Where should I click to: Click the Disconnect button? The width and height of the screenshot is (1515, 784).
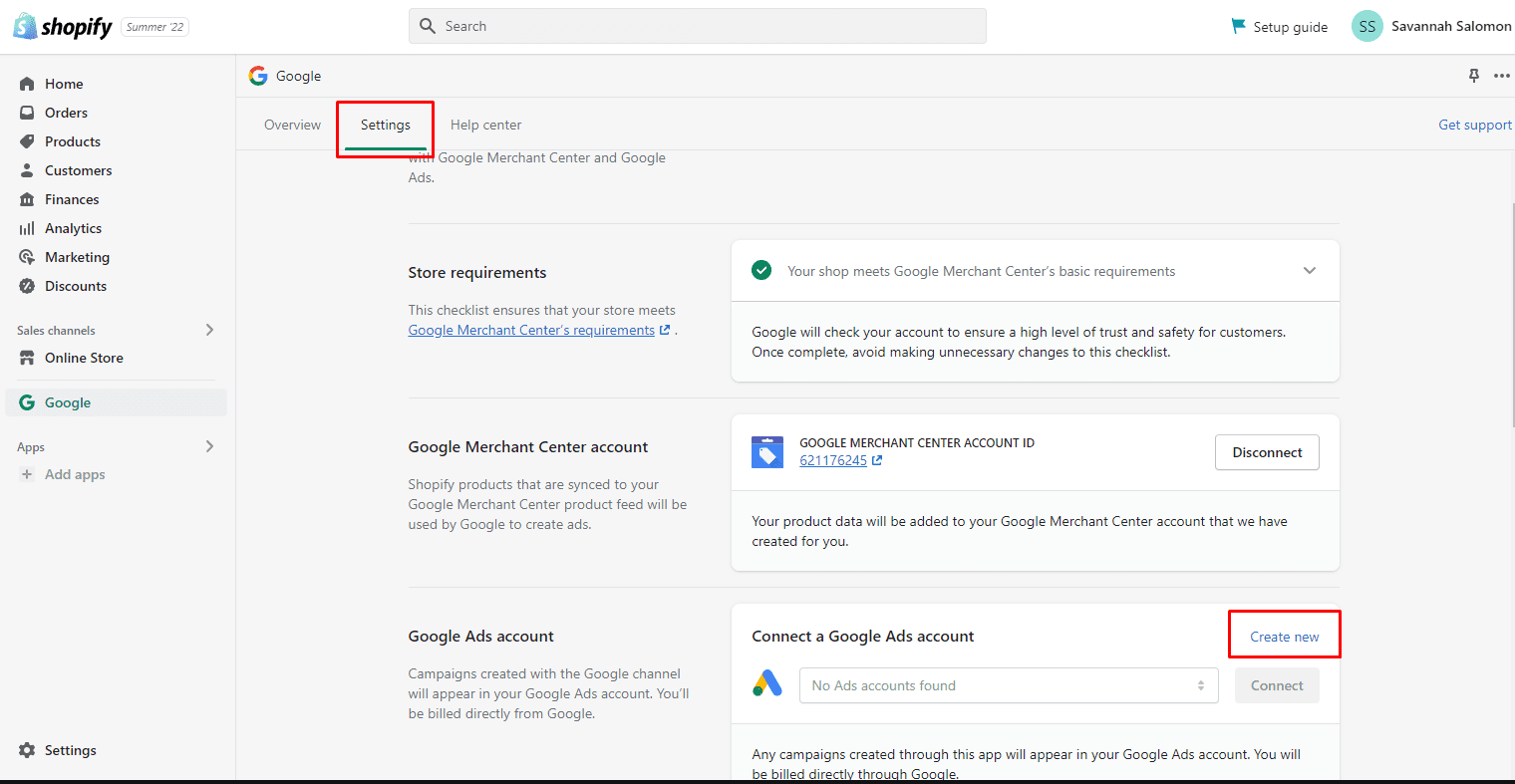pyautogui.click(x=1267, y=452)
